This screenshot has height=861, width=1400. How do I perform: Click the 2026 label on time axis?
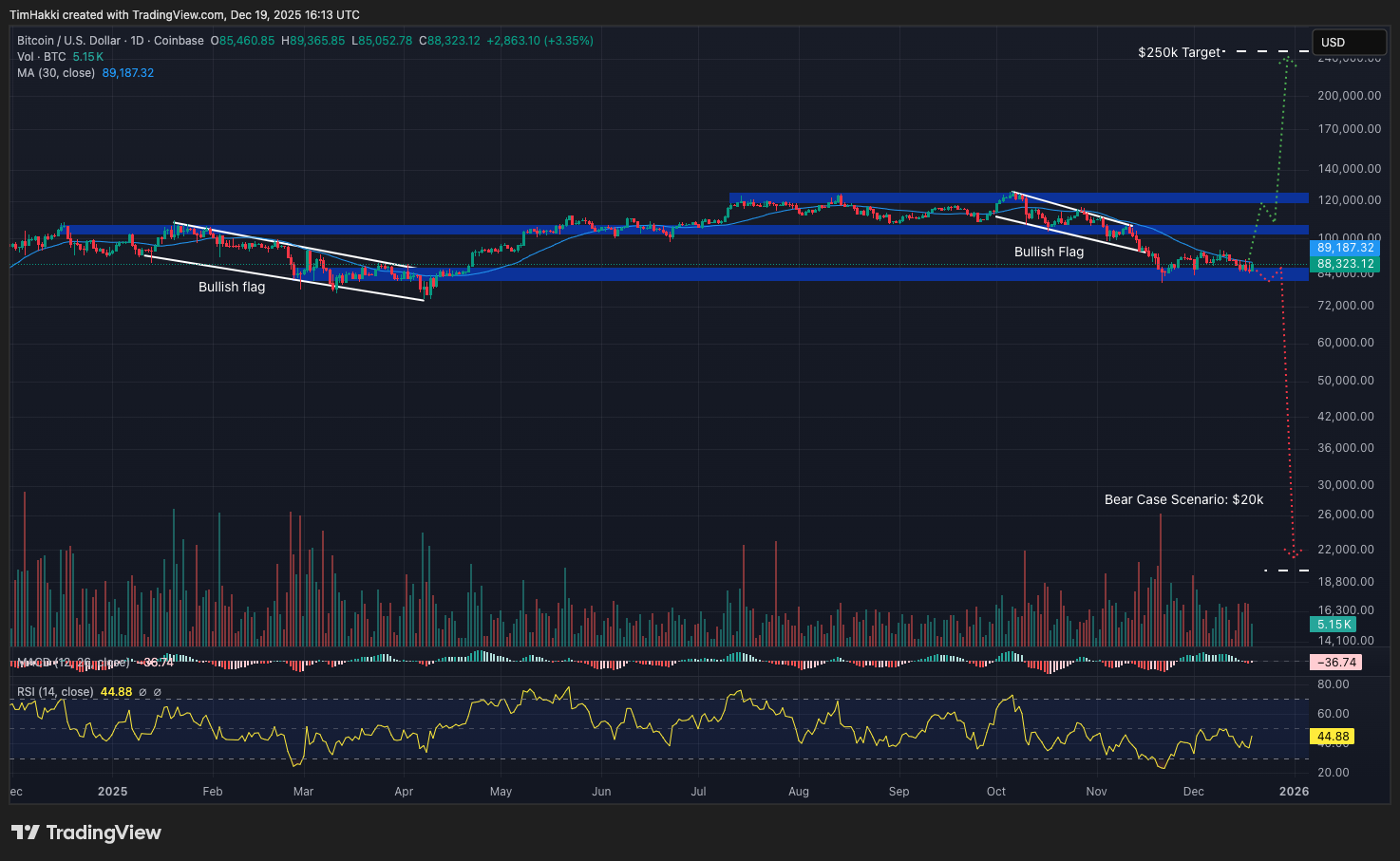(x=1294, y=791)
